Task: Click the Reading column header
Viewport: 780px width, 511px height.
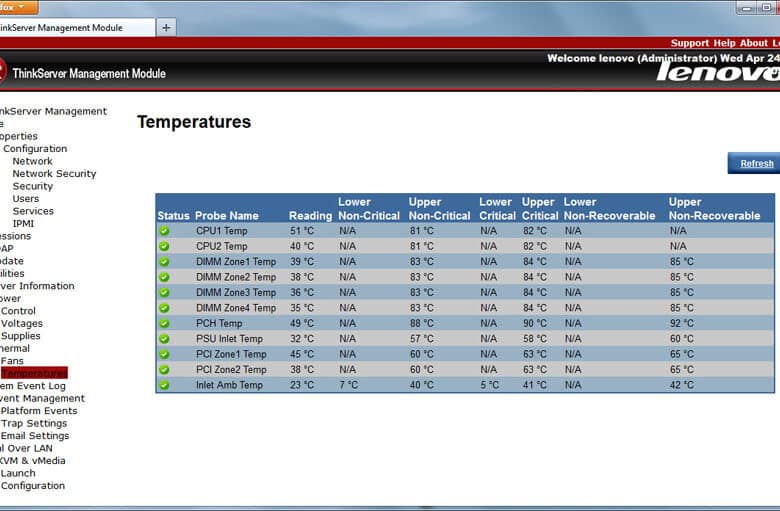Action: [310, 216]
